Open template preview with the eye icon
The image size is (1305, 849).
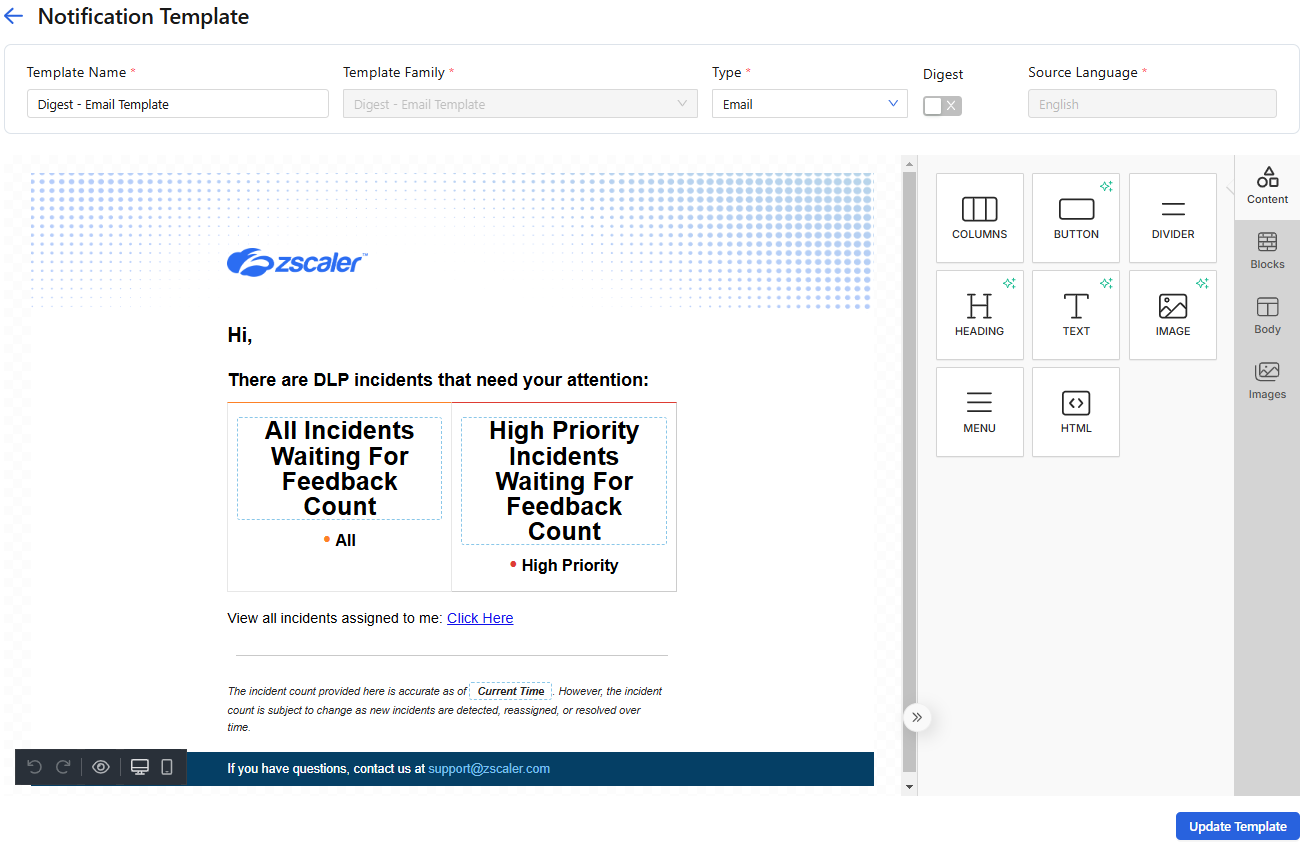coord(100,766)
